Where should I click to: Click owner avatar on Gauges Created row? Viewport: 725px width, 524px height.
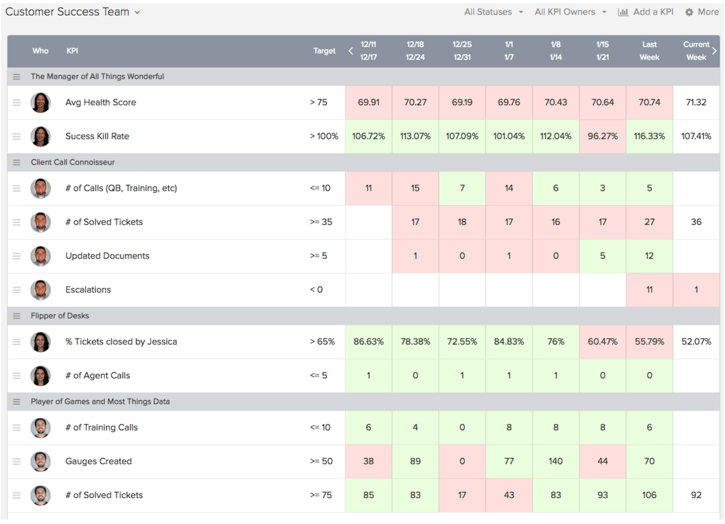[x=41, y=461]
